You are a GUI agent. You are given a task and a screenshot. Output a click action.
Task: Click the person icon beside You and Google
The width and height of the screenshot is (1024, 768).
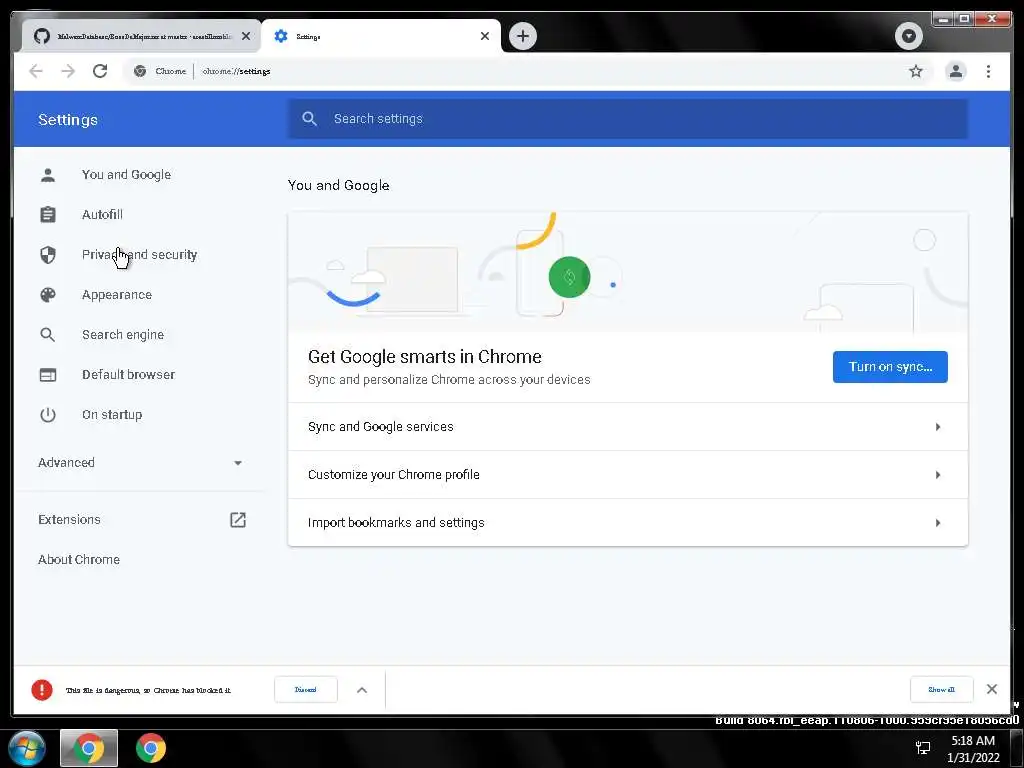tap(48, 174)
